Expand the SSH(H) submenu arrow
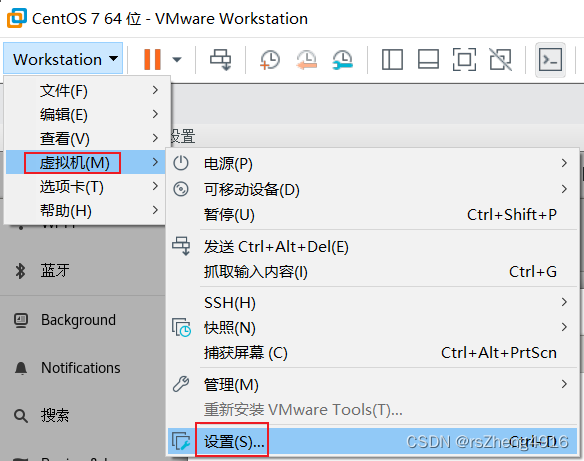This screenshot has height=461, width=584. pyautogui.click(x=564, y=302)
